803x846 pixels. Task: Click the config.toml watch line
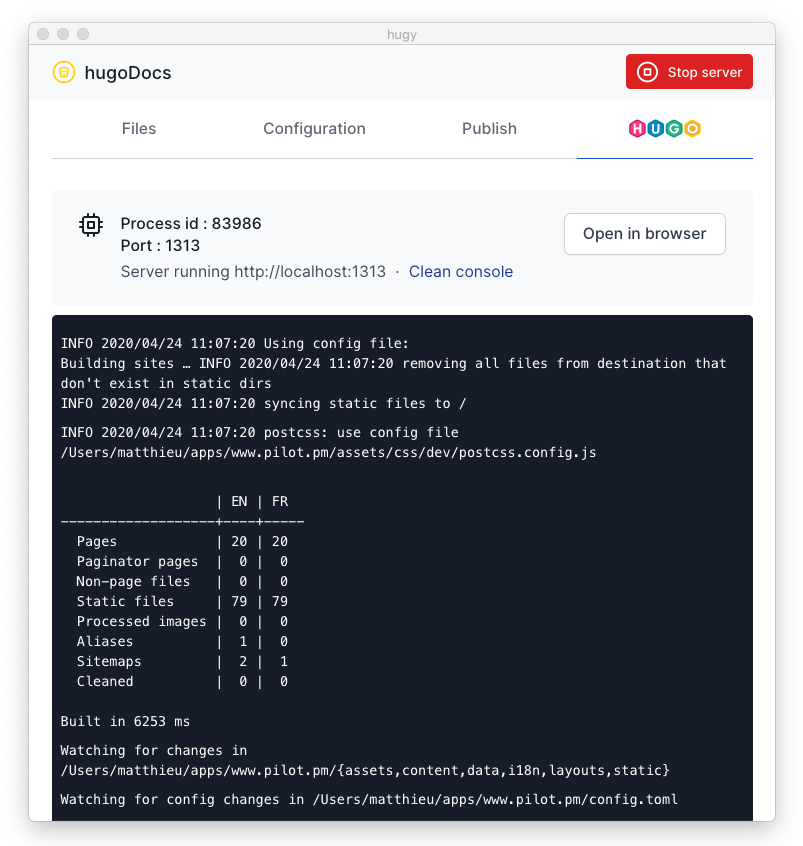pyautogui.click(x=369, y=799)
